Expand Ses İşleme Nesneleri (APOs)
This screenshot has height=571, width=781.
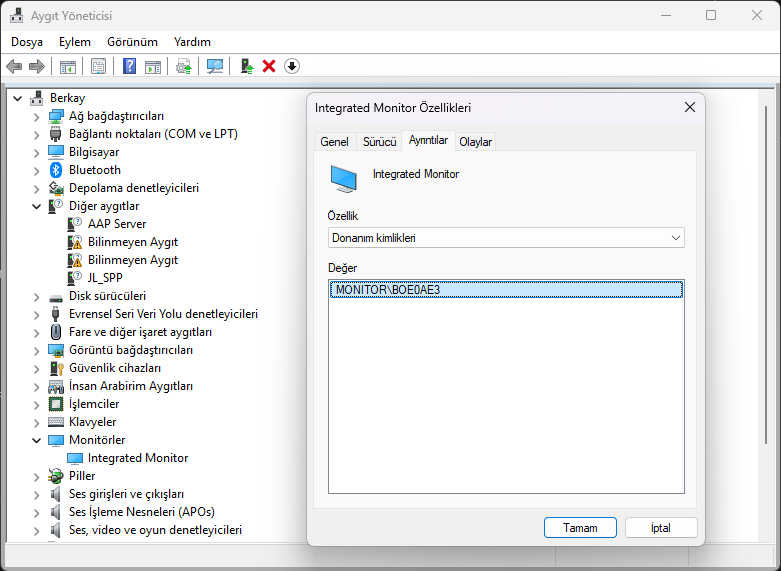pyautogui.click(x=36, y=512)
